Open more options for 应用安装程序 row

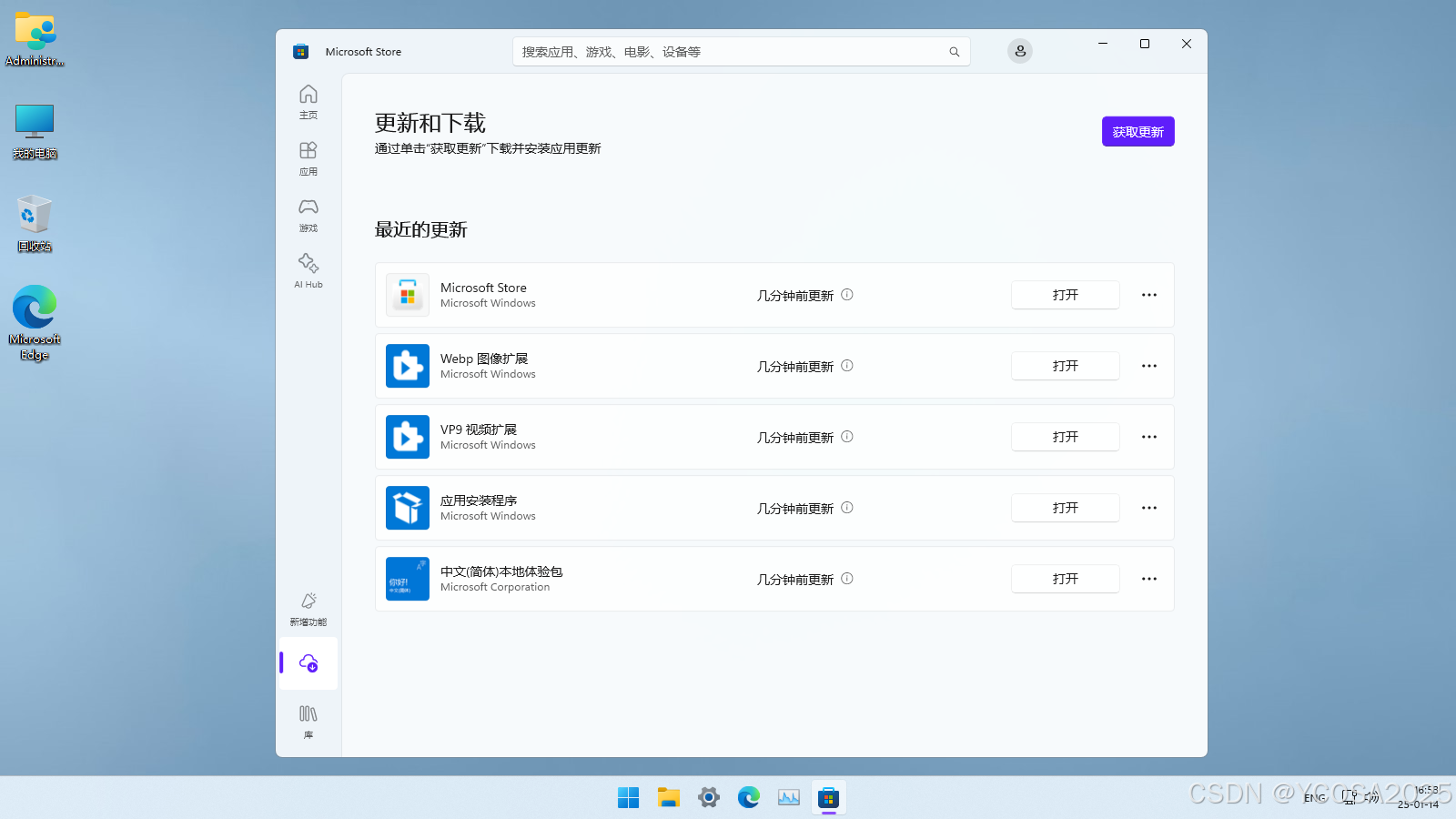tap(1149, 508)
